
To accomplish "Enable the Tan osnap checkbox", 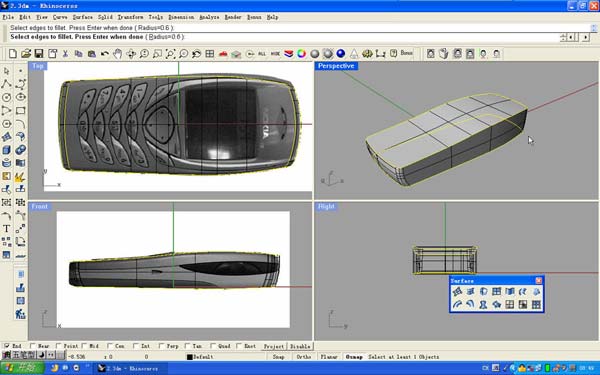I will coord(188,346).
